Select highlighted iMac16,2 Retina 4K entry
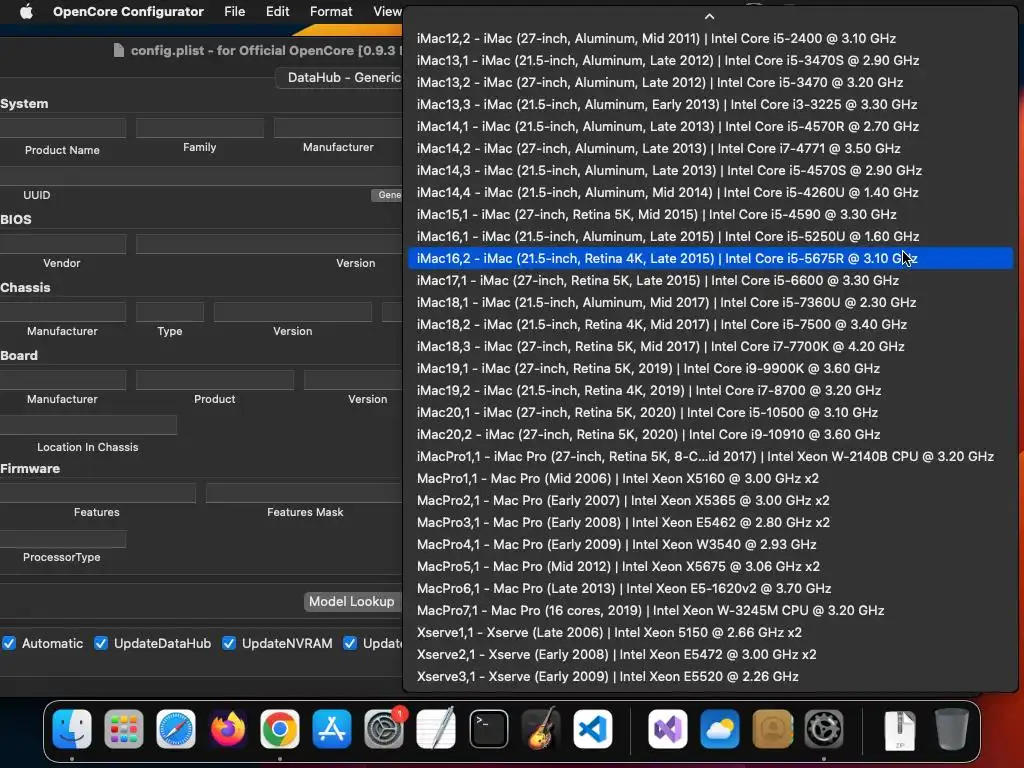The width and height of the screenshot is (1024, 768). [x=710, y=259]
